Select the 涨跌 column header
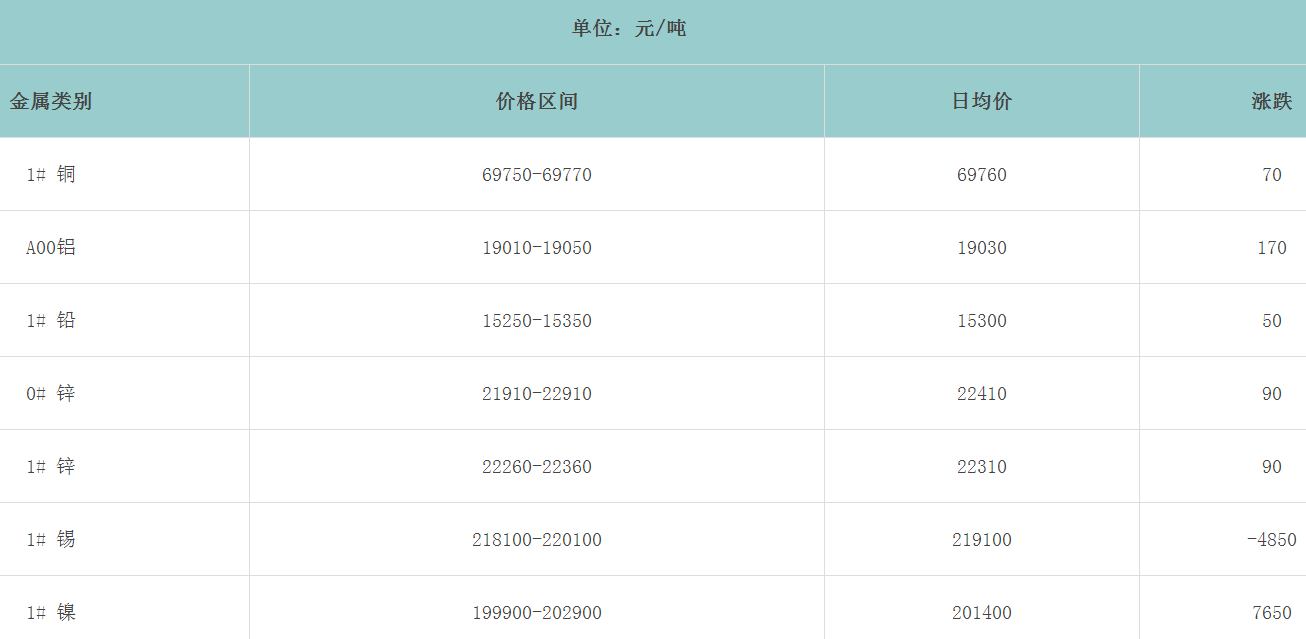Image resolution: width=1306 pixels, height=639 pixels. (x=1271, y=101)
